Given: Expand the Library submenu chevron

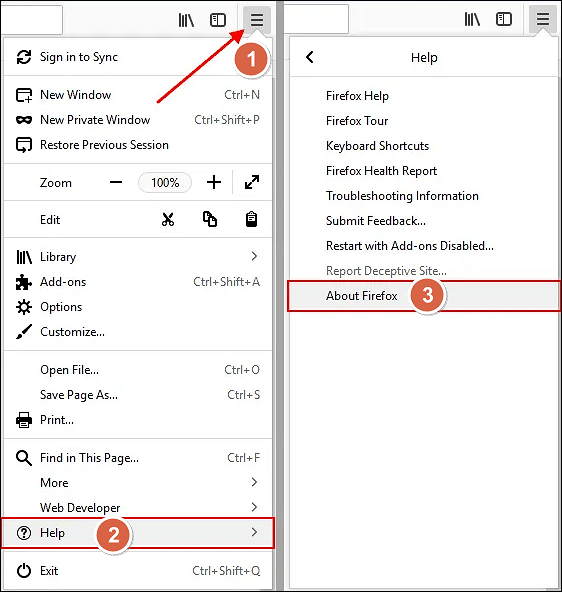Looking at the screenshot, I should tap(254, 256).
